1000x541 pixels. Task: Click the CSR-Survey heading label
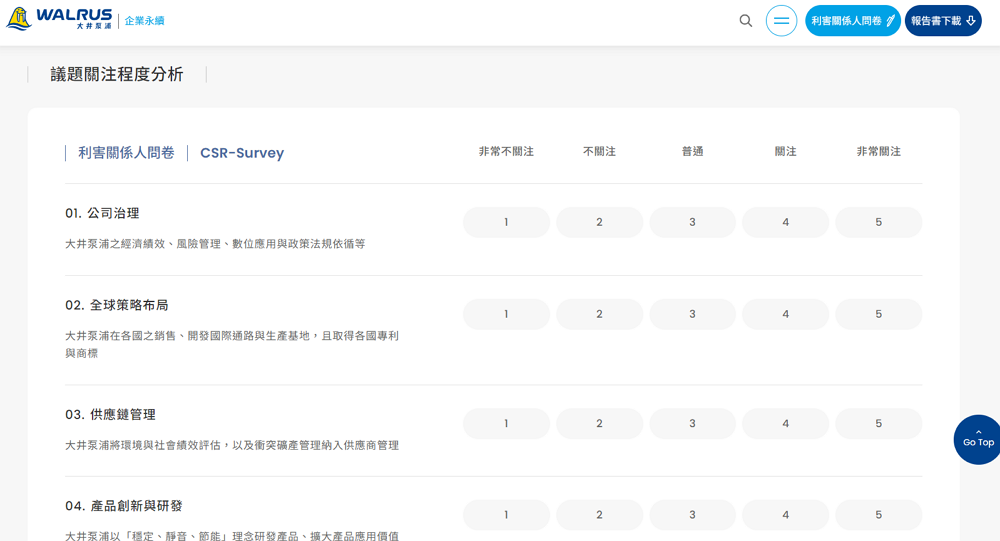[x=242, y=153]
